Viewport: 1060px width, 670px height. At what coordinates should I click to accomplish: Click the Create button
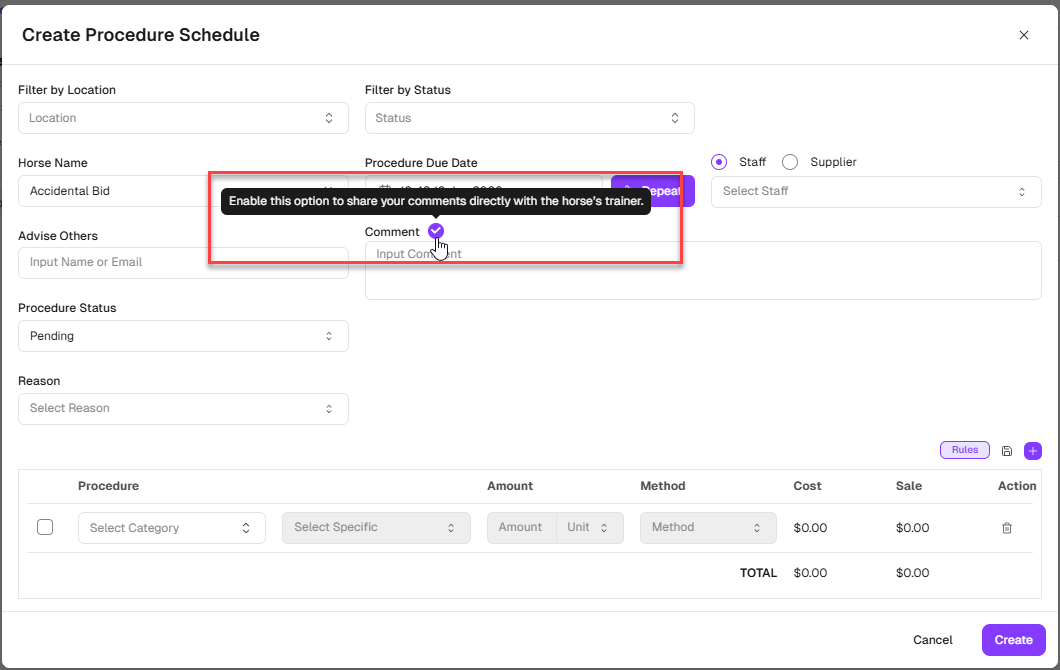(1013, 640)
